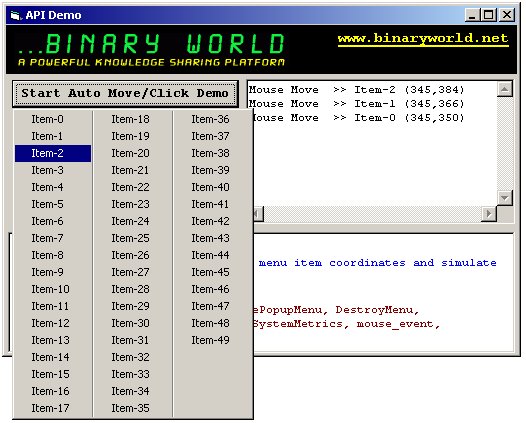The width and height of the screenshot is (526, 423).
Task: Select Item-6 menu entry
Action: click(53, 221)
